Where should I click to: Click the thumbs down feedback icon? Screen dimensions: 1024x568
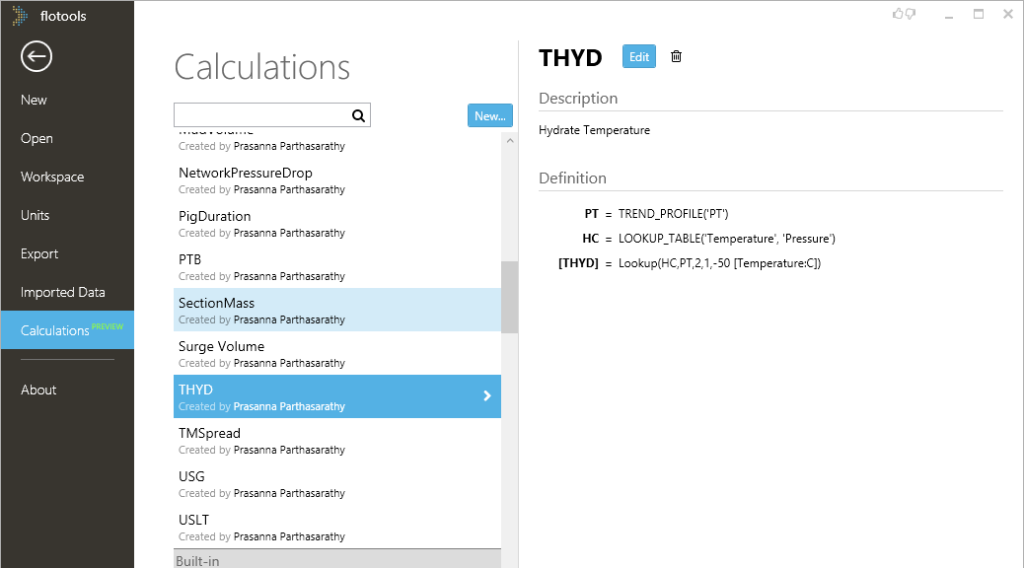[x=910, y=14]
